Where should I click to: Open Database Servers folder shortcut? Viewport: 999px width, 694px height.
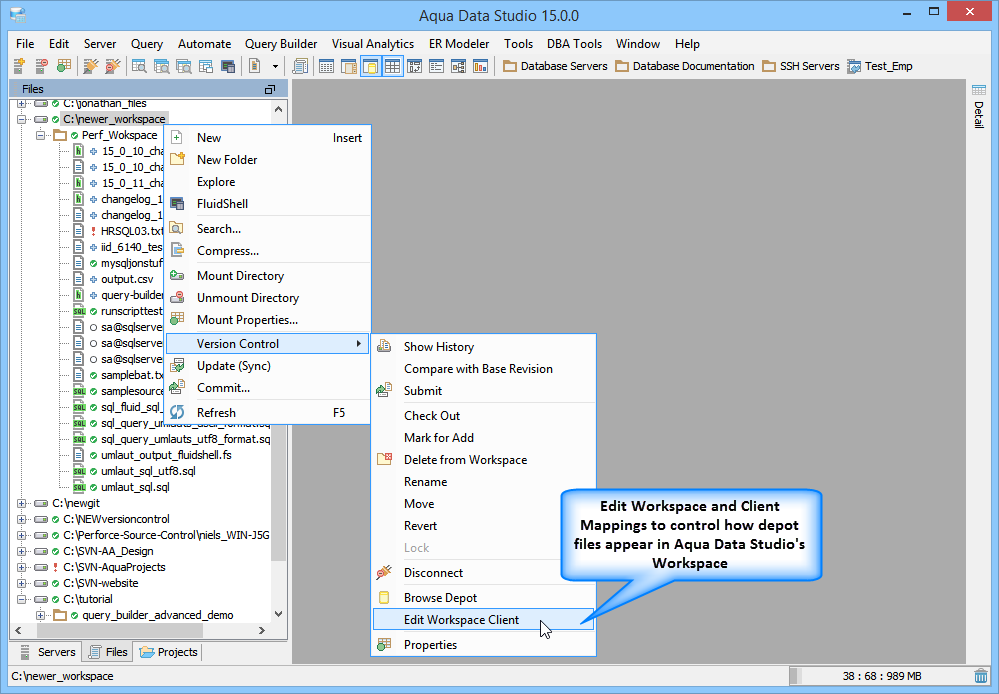pos(555,66)
